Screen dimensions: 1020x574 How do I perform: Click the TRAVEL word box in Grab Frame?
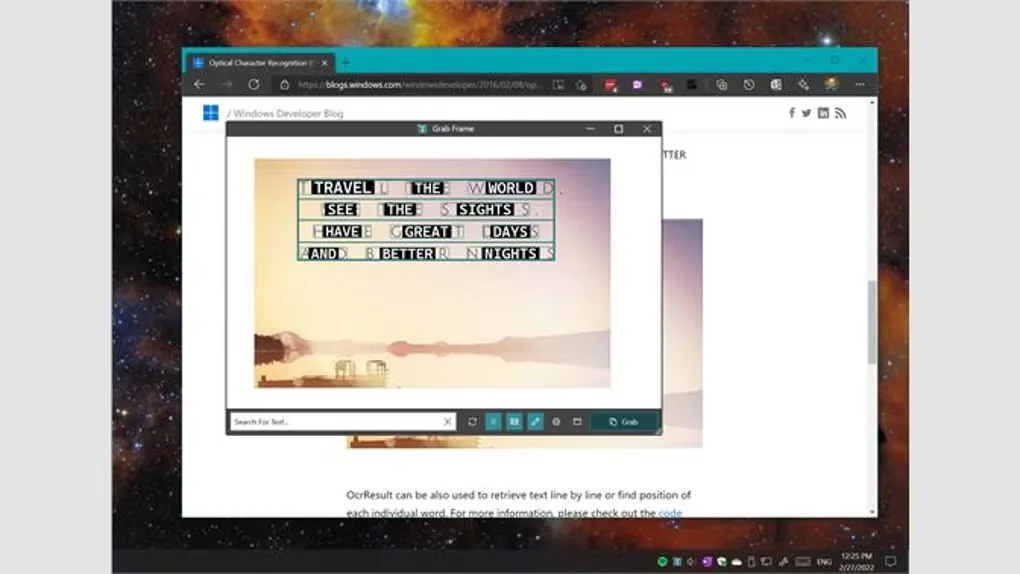342,188
